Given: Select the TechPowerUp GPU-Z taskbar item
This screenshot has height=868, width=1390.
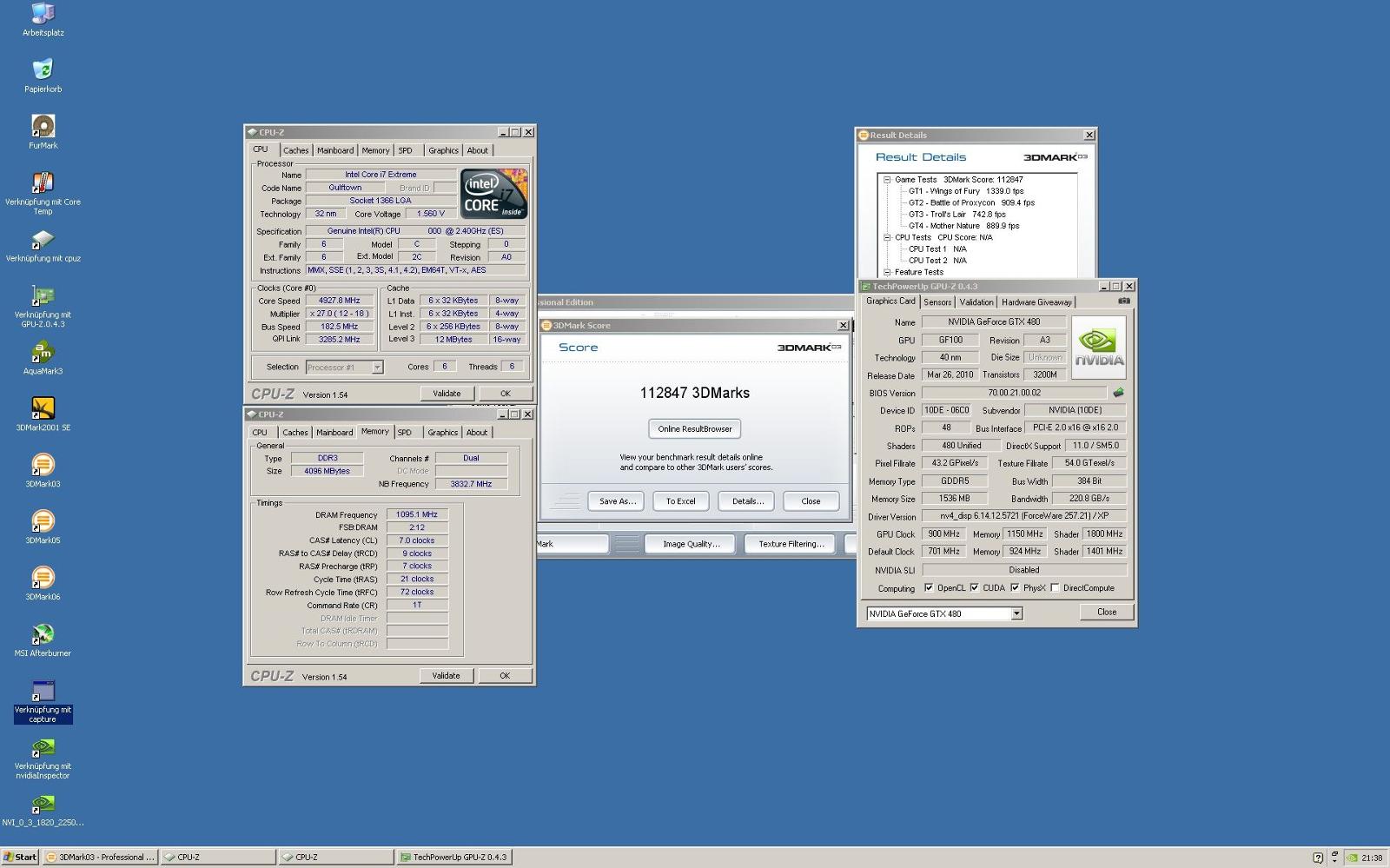Looking at the screenshot, I should (x=453, y=857).
